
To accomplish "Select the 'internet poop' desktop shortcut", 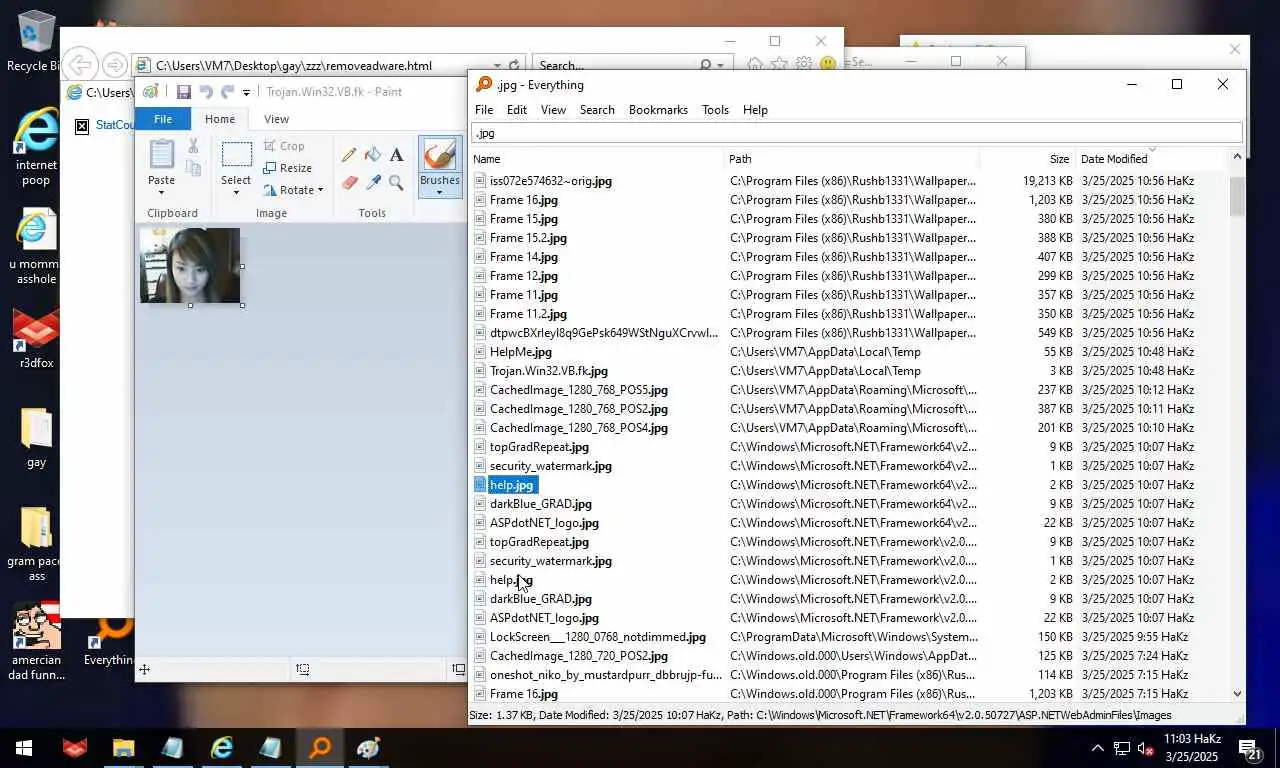I will coord(36,146).
